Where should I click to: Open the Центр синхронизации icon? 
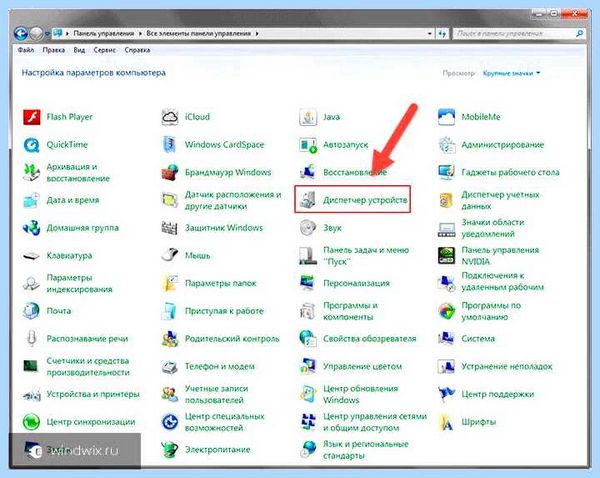(32, 422)
